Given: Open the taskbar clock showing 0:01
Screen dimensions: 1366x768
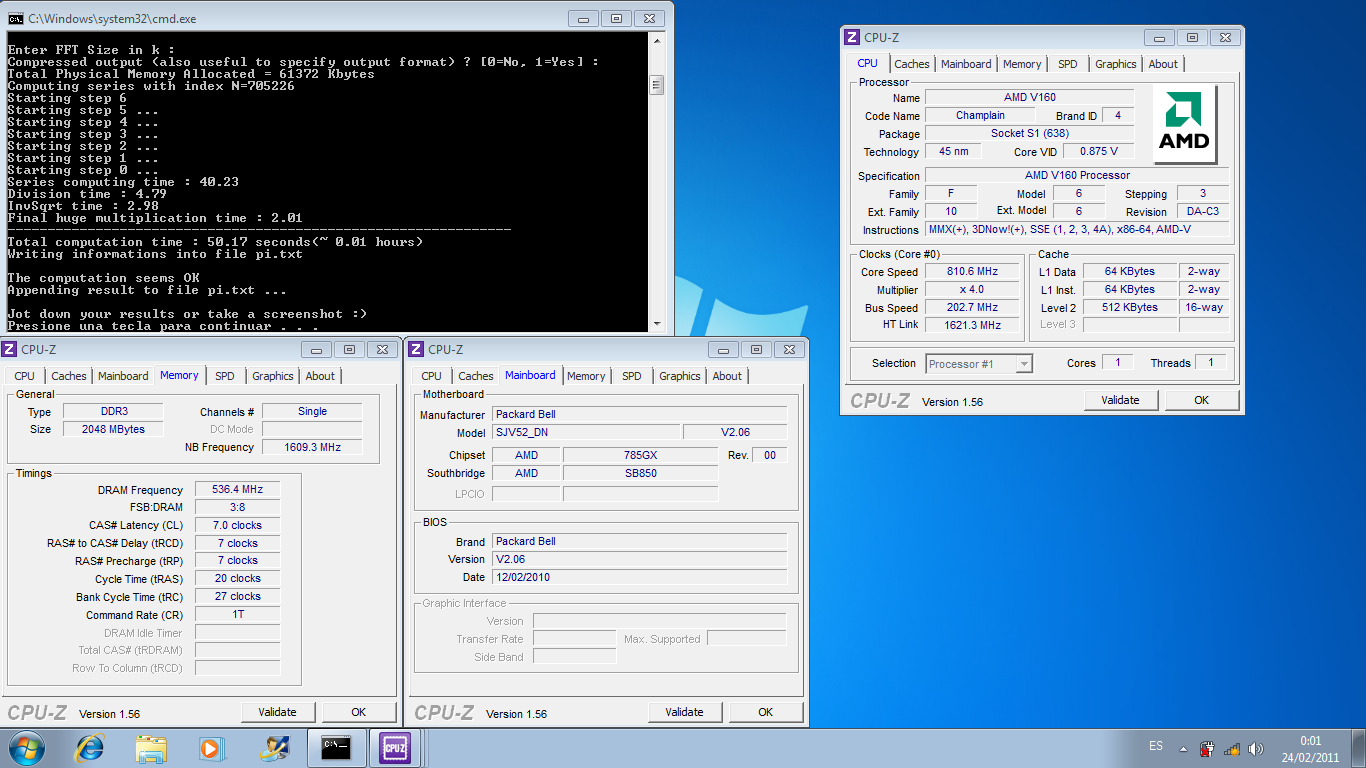Looking at the screenshot, I should 1311,748.
